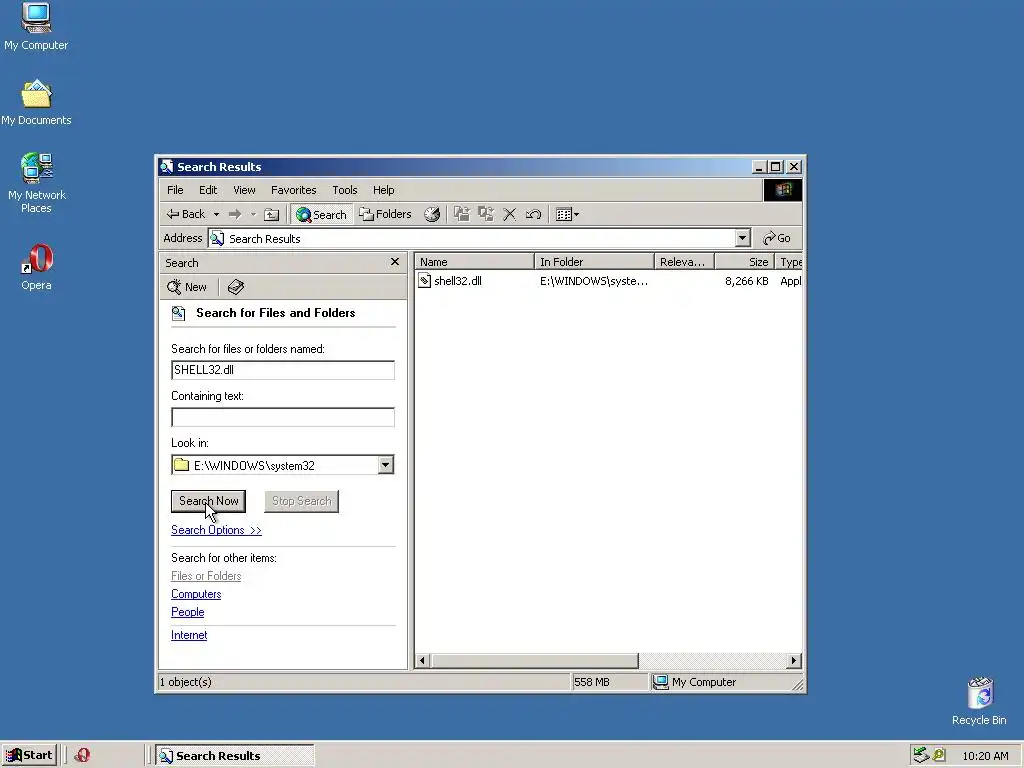
Task: Launch Opera from the desktop shortcut
Action: [x=36, y=266]
